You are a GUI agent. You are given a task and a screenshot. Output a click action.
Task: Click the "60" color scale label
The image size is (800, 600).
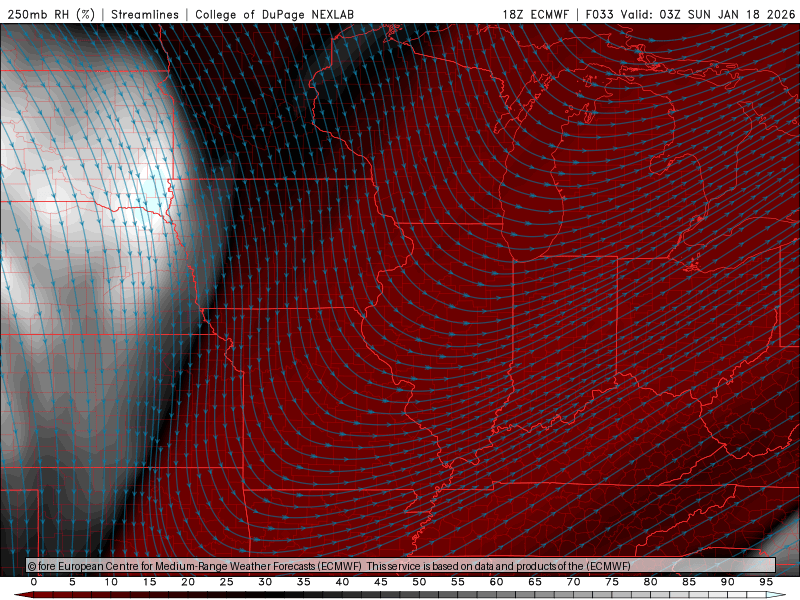coord(496,582)
